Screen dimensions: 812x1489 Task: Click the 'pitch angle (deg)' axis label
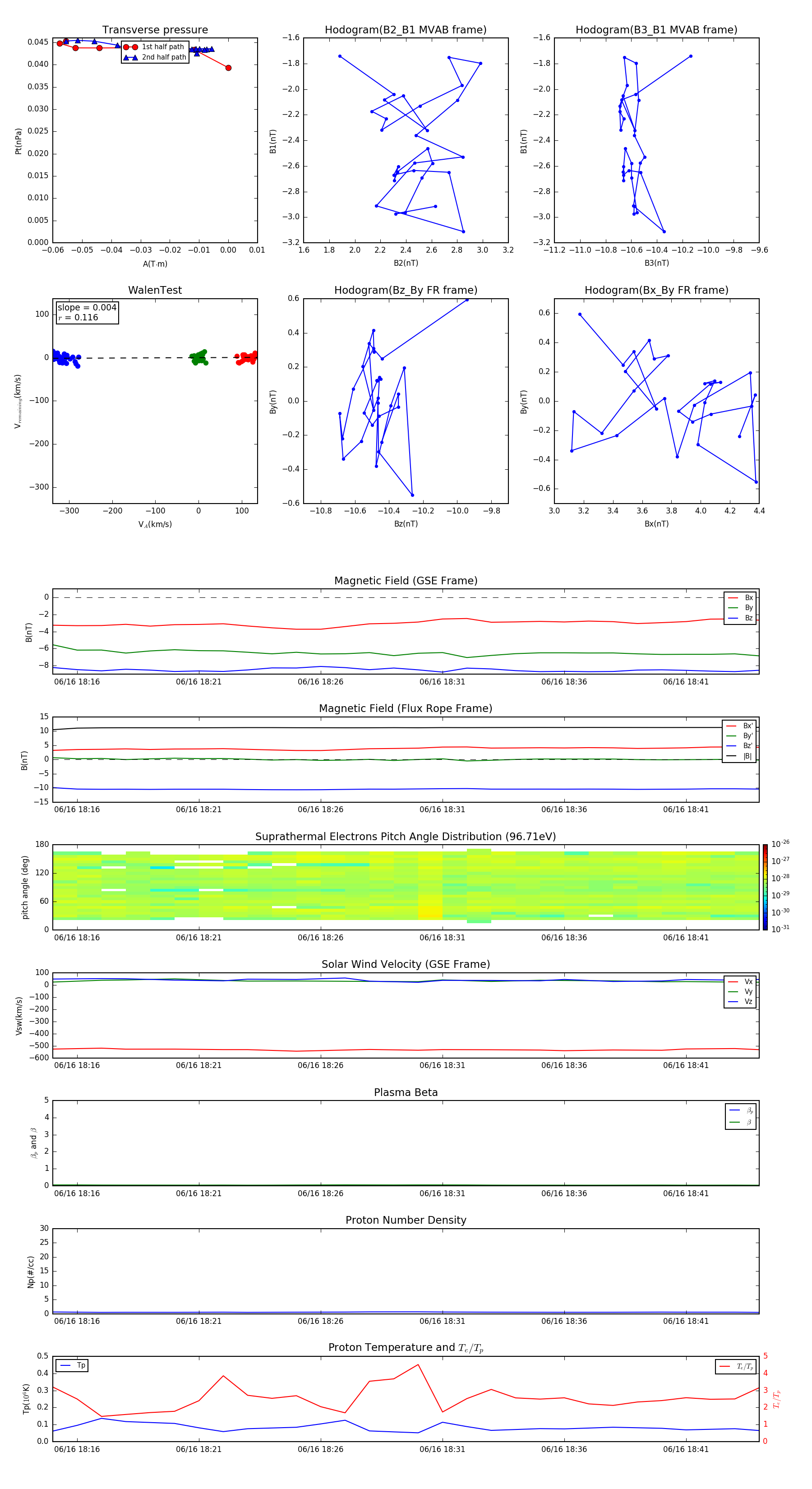tap(25, 887)
